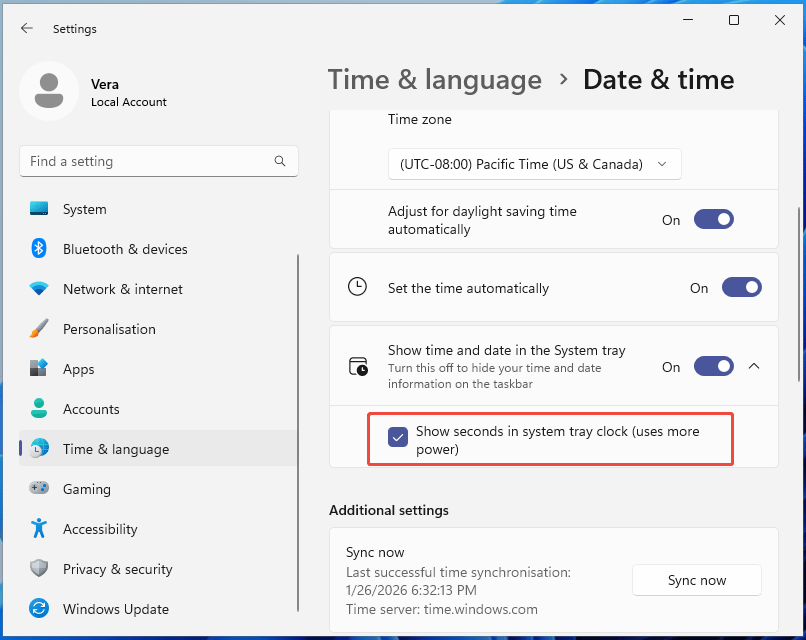Click the Time & language breadcrumb link

click(x=434, y=80)
